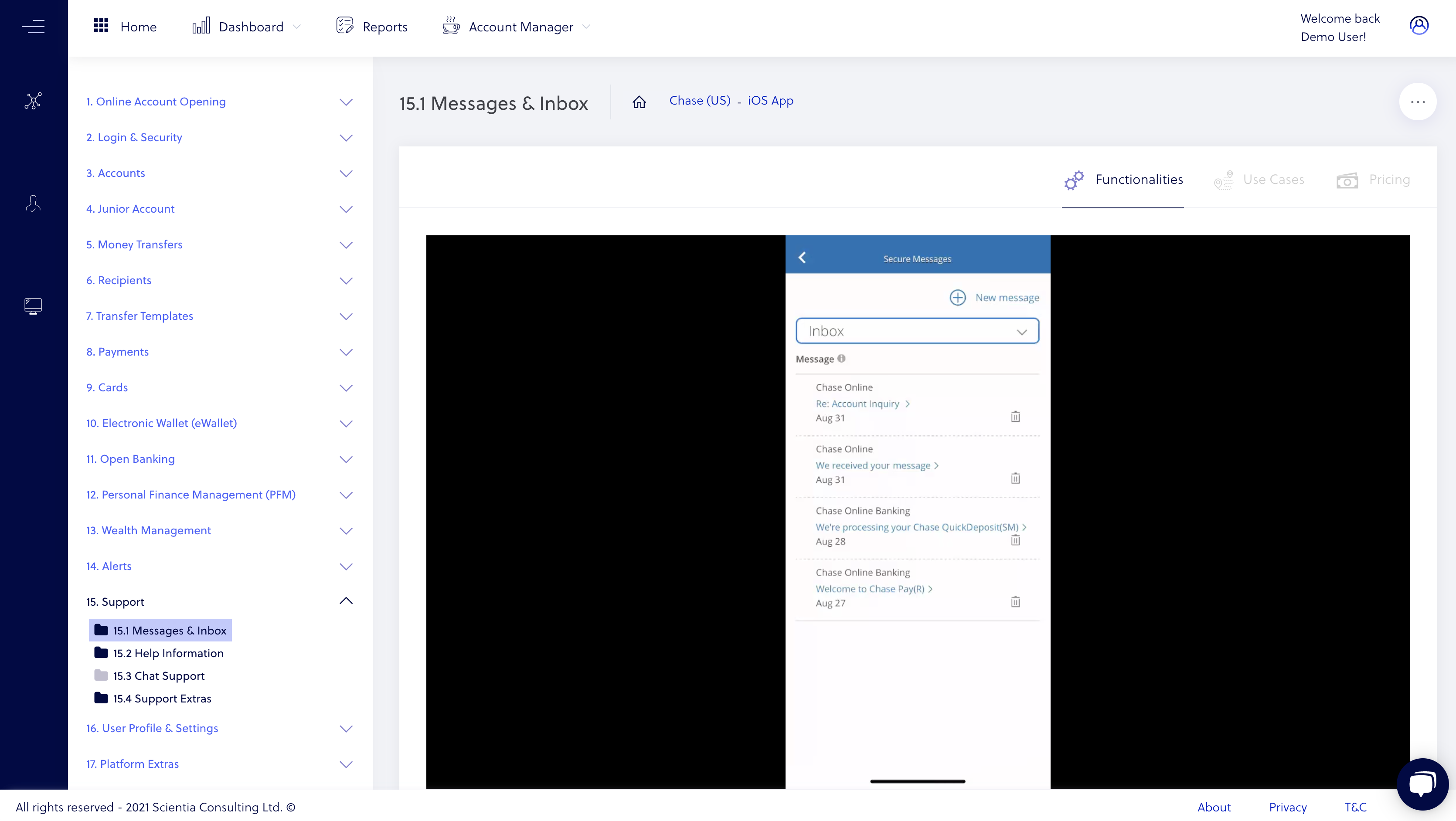The width and height of the screenshot is (1456, 821).
Task: Click the New message link
Action: pyautogui.click(x=1007, y=298)
